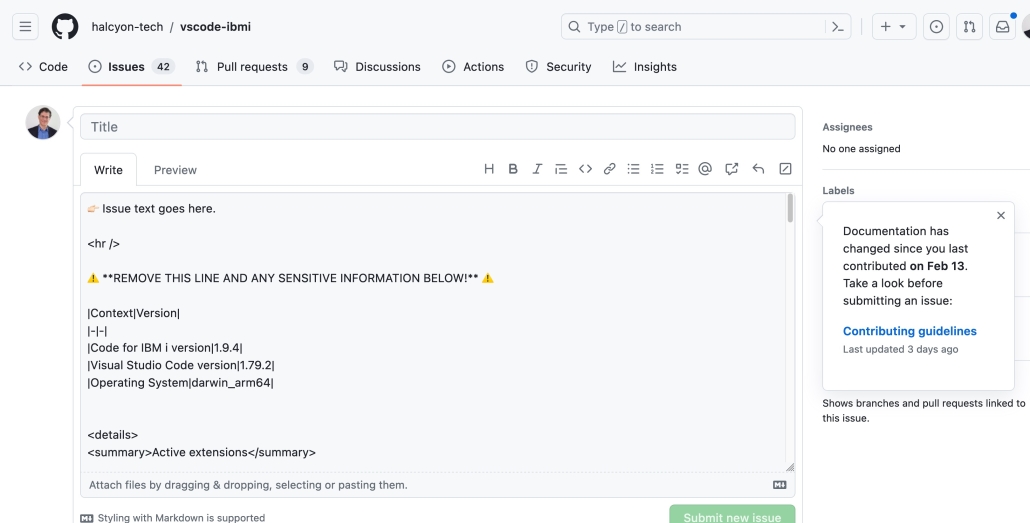The height and width of the screenshot is (523, 1030).
Task: Insert a numbered list
Action: (x=657, y=169)
